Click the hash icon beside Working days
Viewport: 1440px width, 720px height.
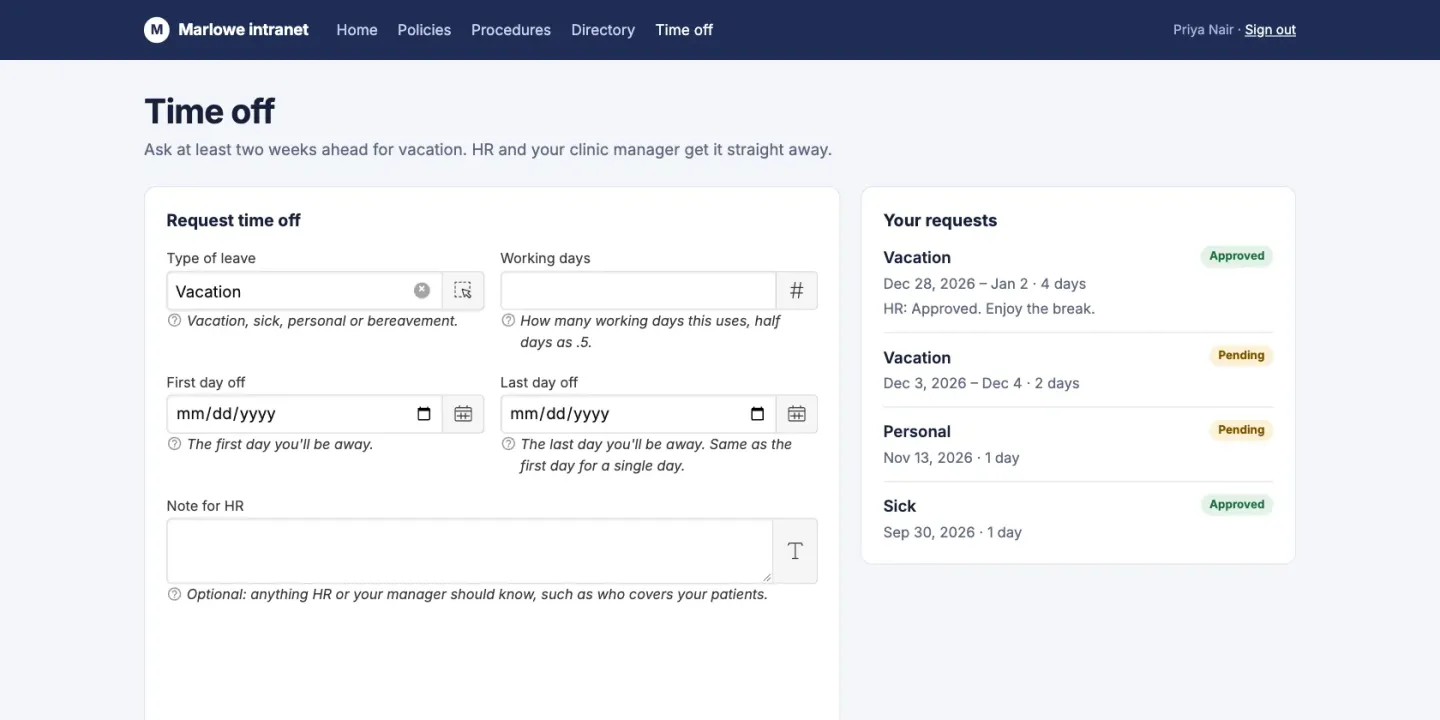pos(797,291)
